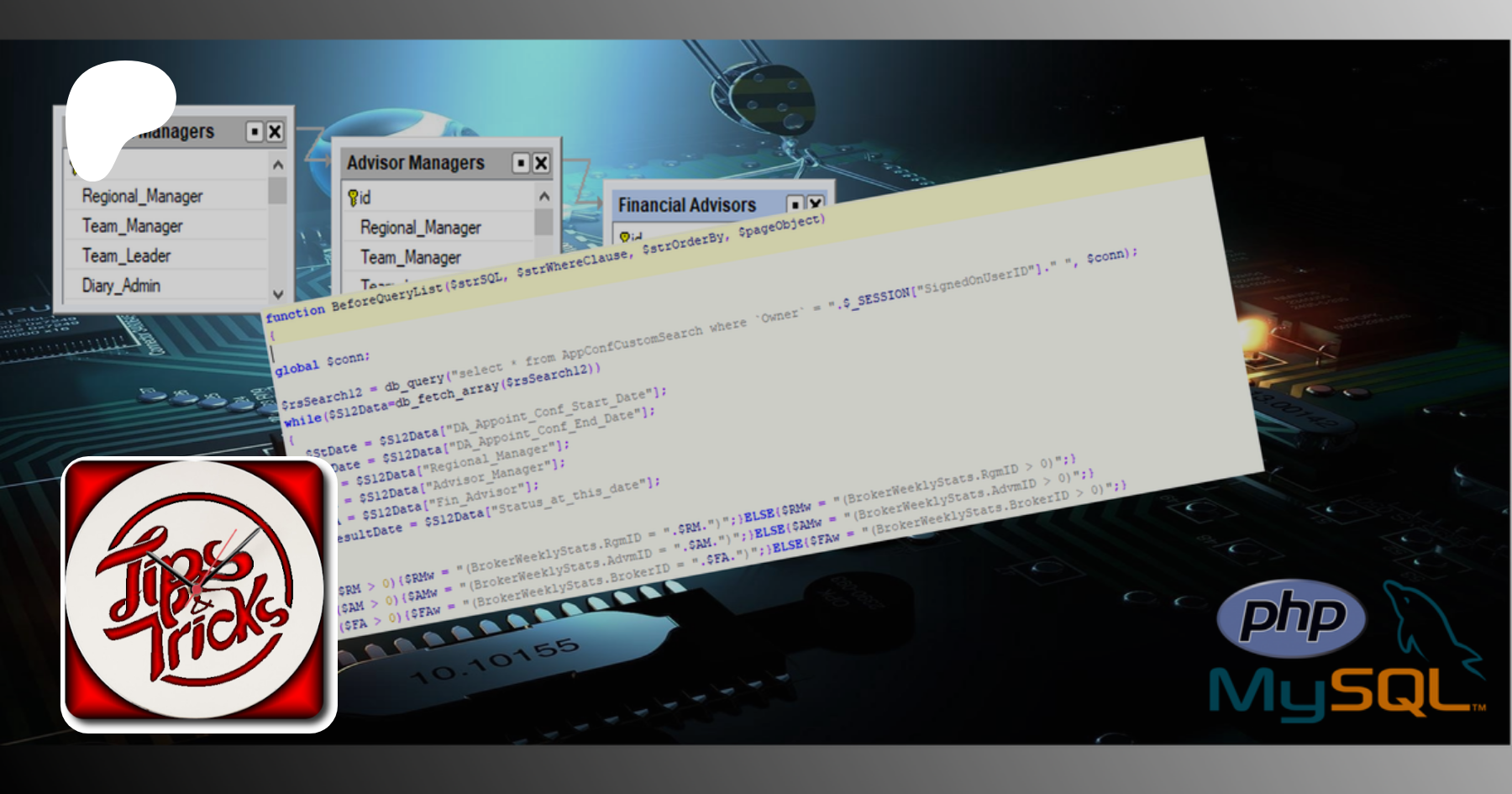Maximize the Financial Advisors table window

tap(795, 204)
